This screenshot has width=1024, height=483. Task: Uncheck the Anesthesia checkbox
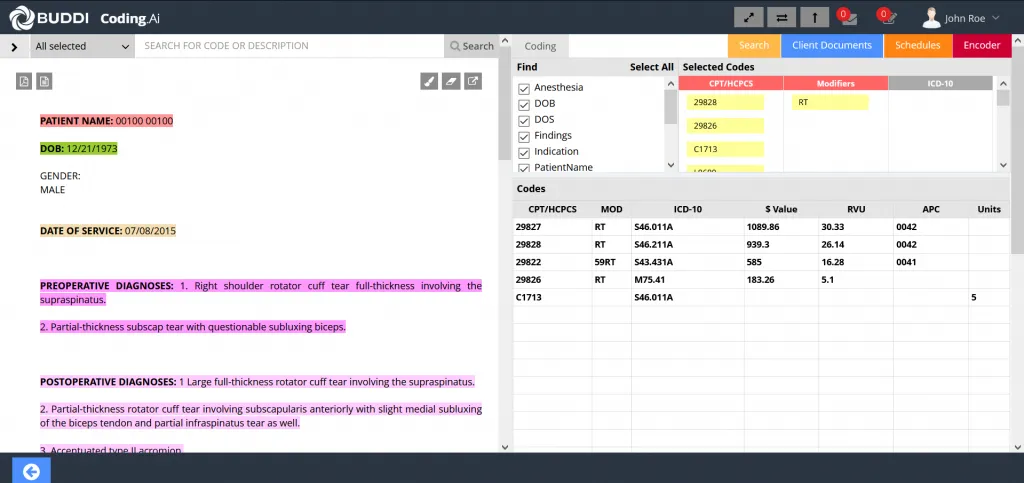point(523,88)
